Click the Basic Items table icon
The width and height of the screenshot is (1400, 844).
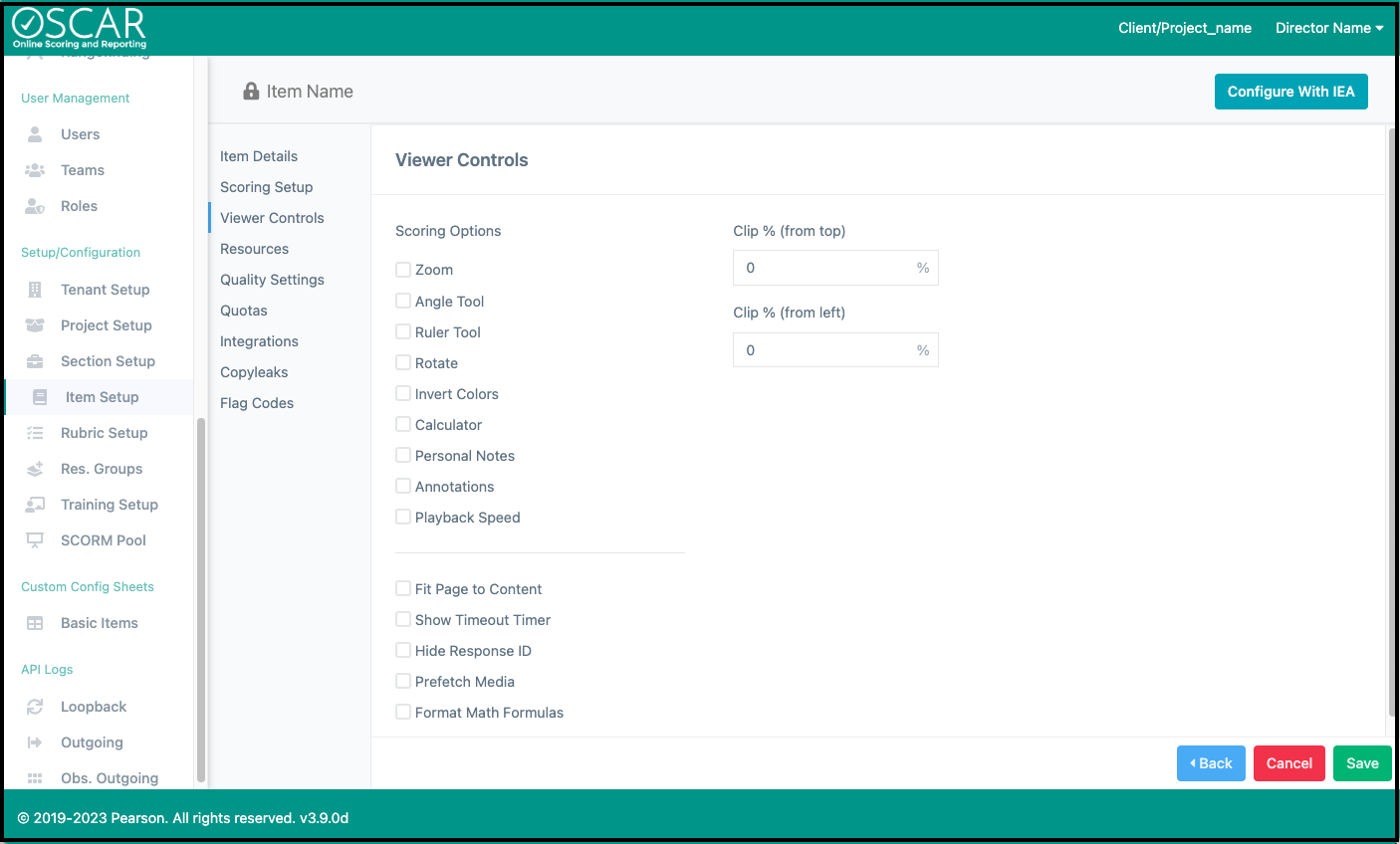(35, 623)
